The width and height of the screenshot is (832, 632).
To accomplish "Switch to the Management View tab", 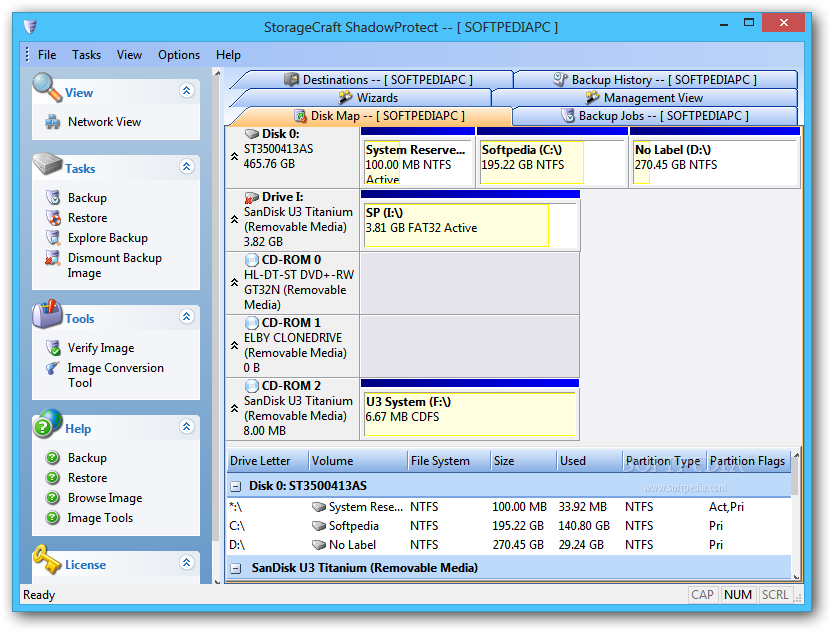I will (x=645, y=98).
